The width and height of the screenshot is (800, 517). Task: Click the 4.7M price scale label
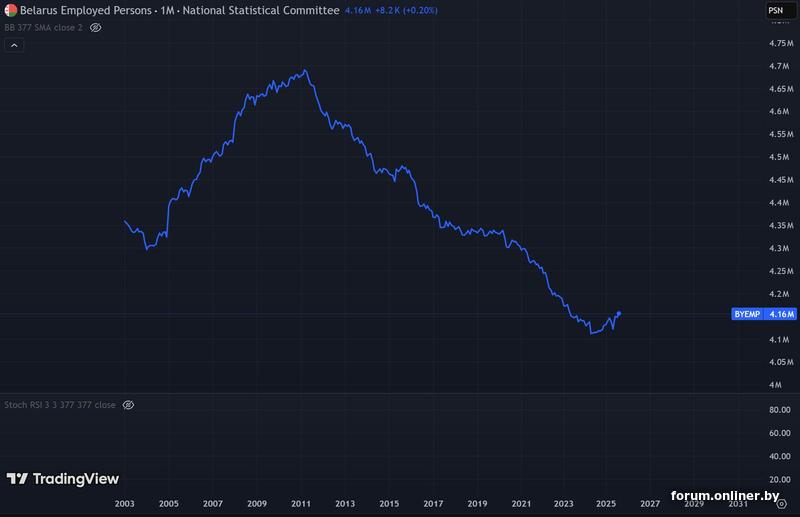click(779, 66)
